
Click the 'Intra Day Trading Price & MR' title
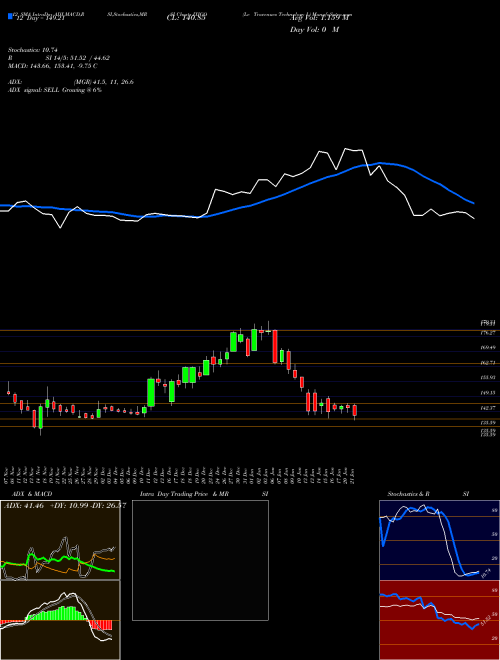(184, 494)
